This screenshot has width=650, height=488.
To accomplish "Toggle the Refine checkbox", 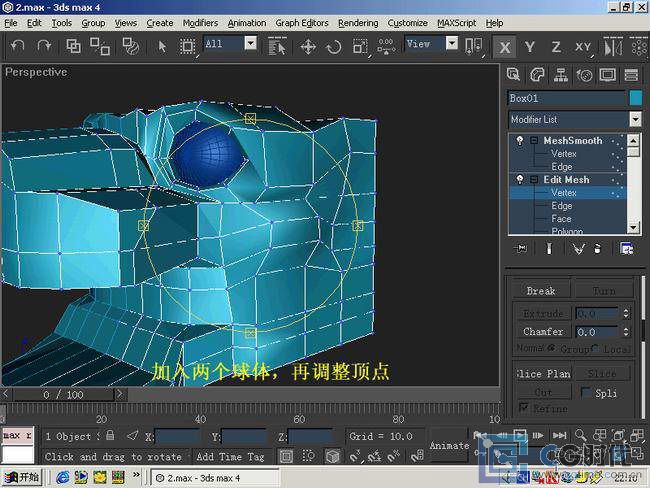I will pyautogui.click(x=524, y=408).
